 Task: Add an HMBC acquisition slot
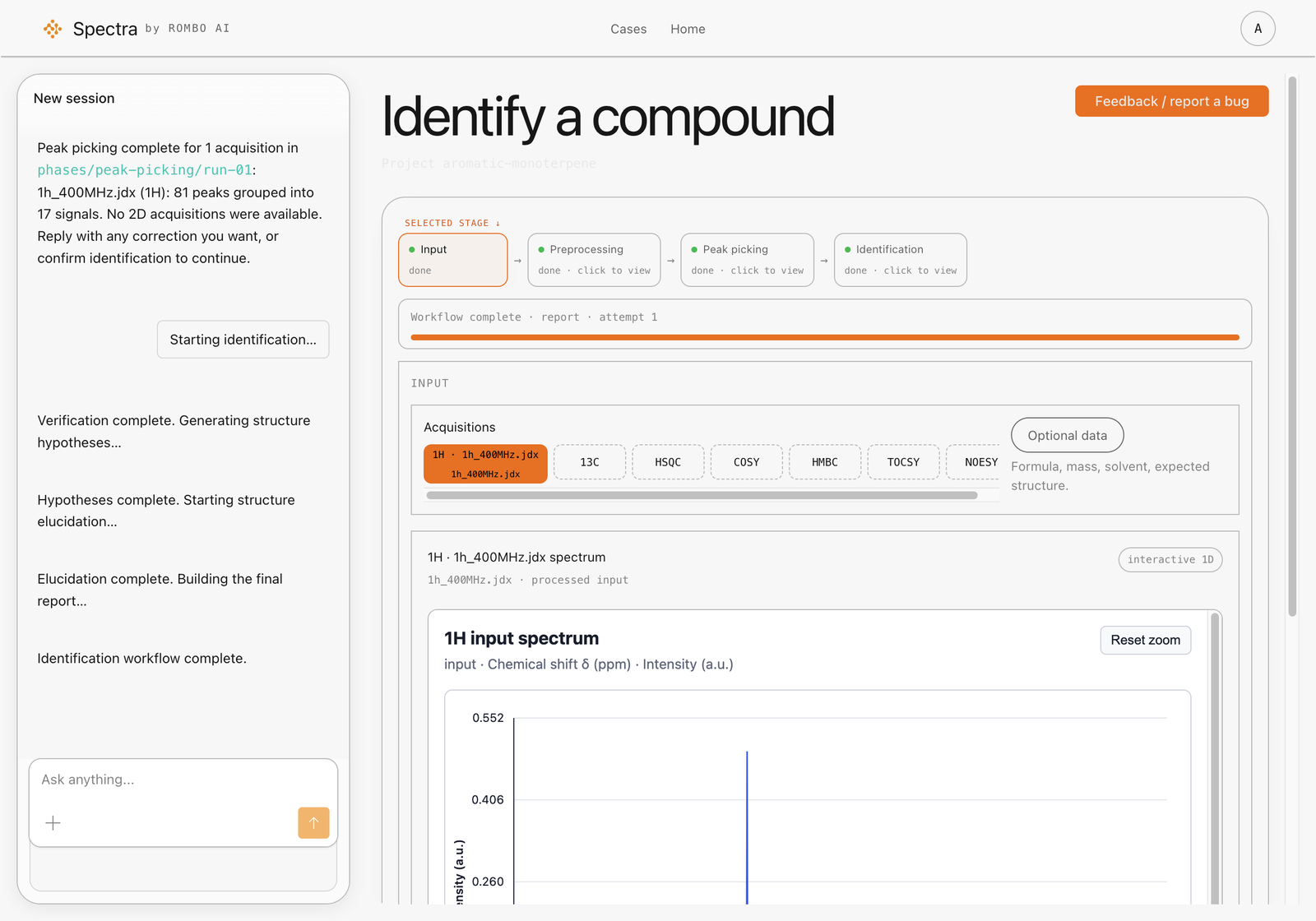coord(825,462)
